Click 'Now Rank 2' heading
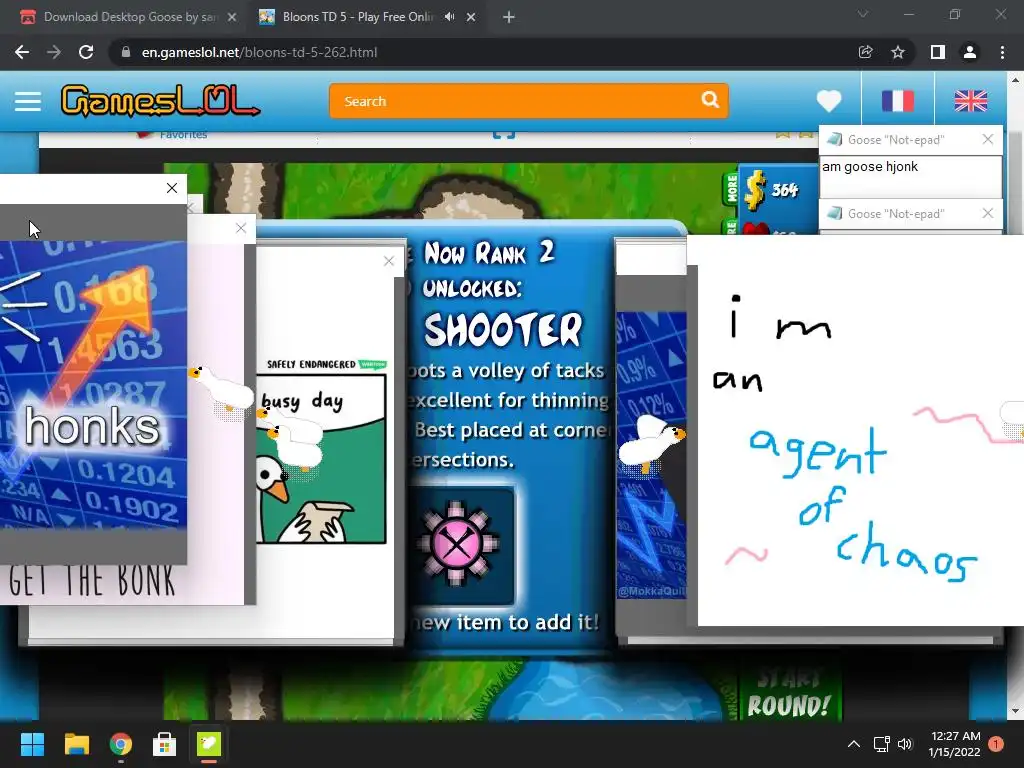Screen dimensions: 1024x768 click(489, 253)
